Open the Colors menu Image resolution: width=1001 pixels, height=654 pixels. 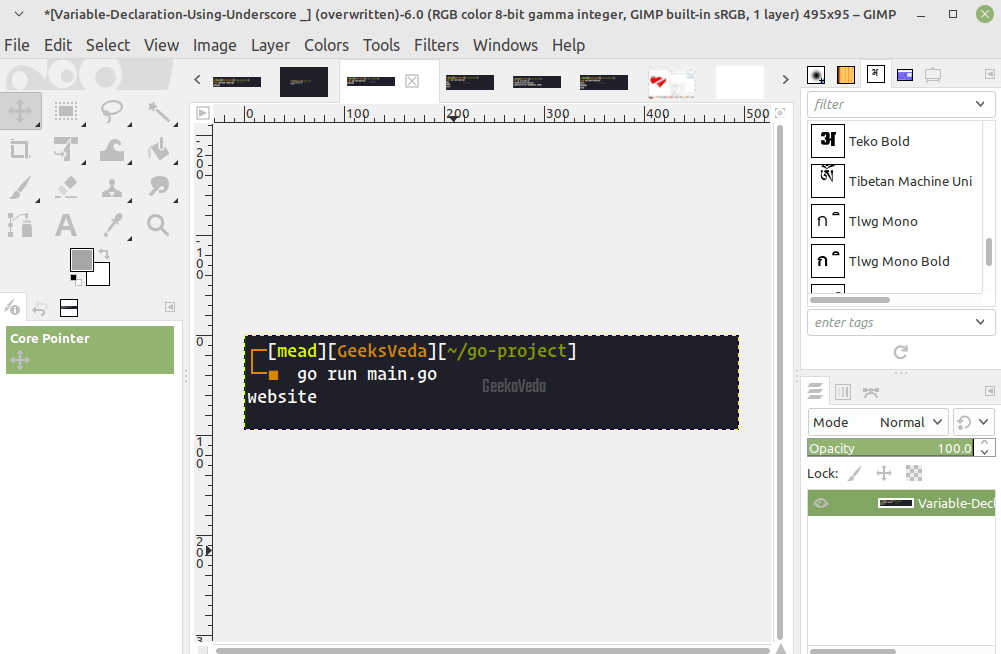[x=326, y=45]
